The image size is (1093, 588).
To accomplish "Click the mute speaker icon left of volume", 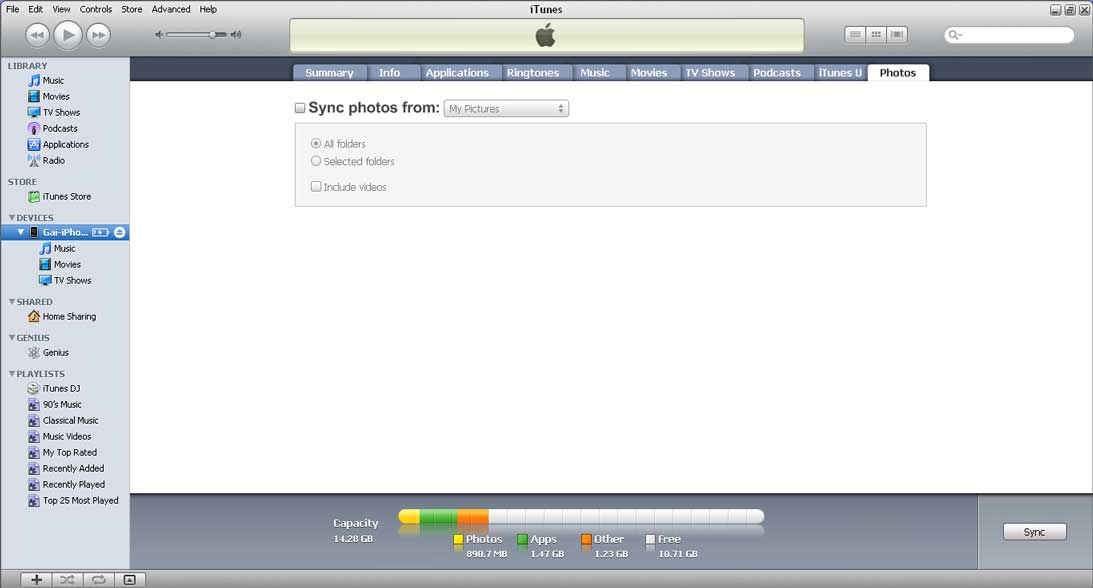I will pos(159,34).
